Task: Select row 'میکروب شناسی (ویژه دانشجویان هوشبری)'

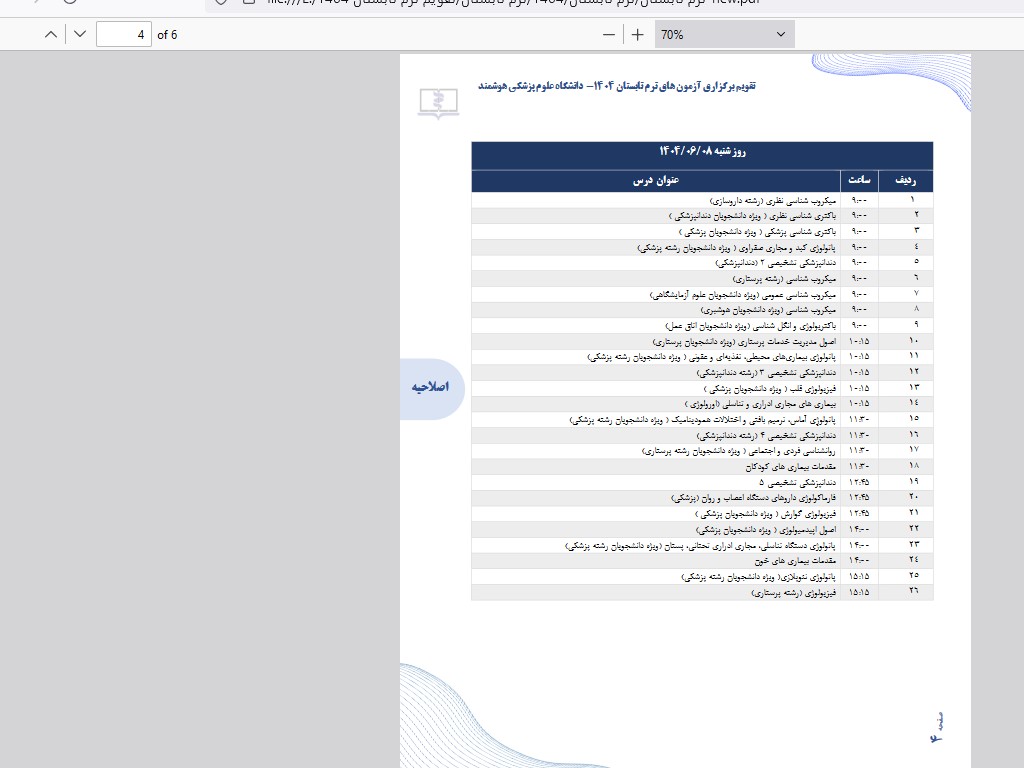Action: [702, 310]
